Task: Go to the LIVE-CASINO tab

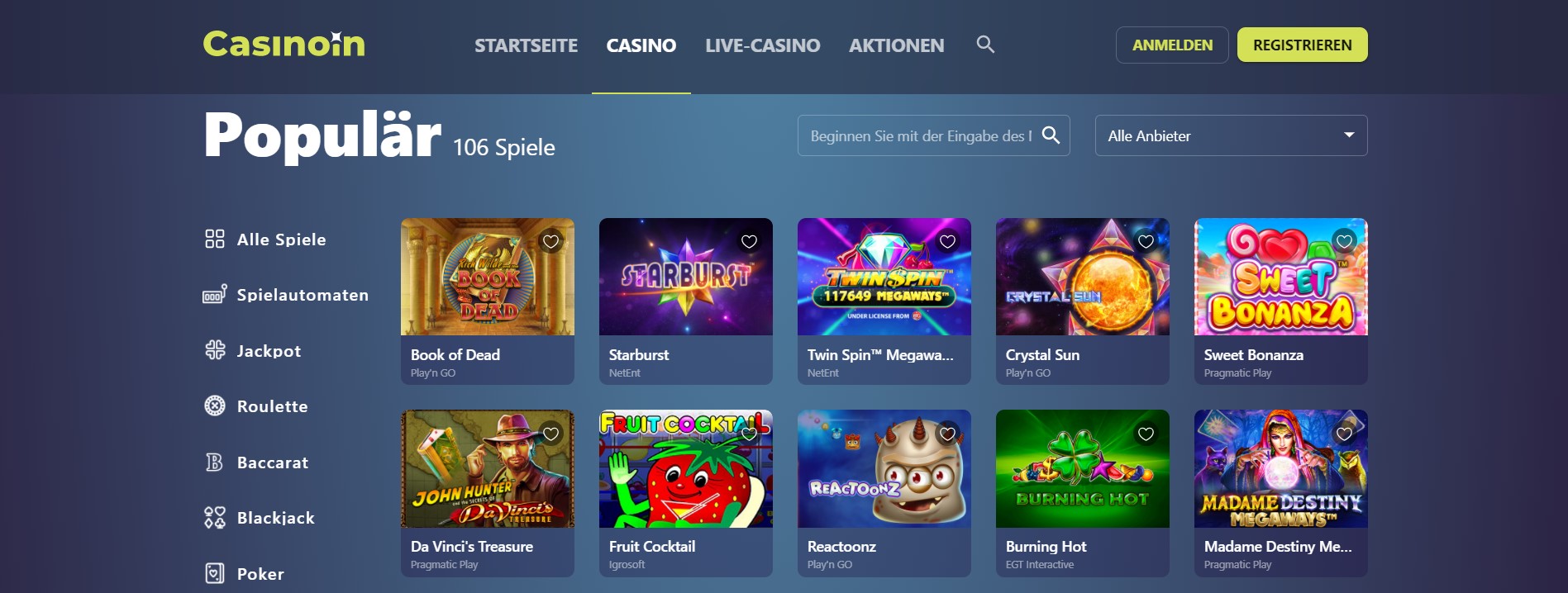Action: point(762,45)
